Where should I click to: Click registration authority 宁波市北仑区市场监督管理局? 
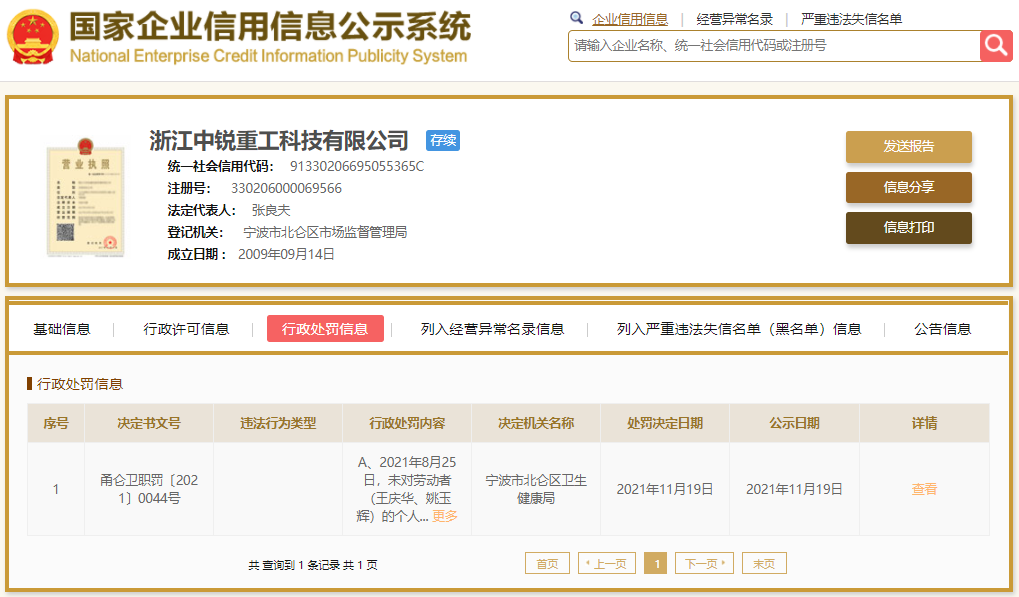click(x=325, y=233)
